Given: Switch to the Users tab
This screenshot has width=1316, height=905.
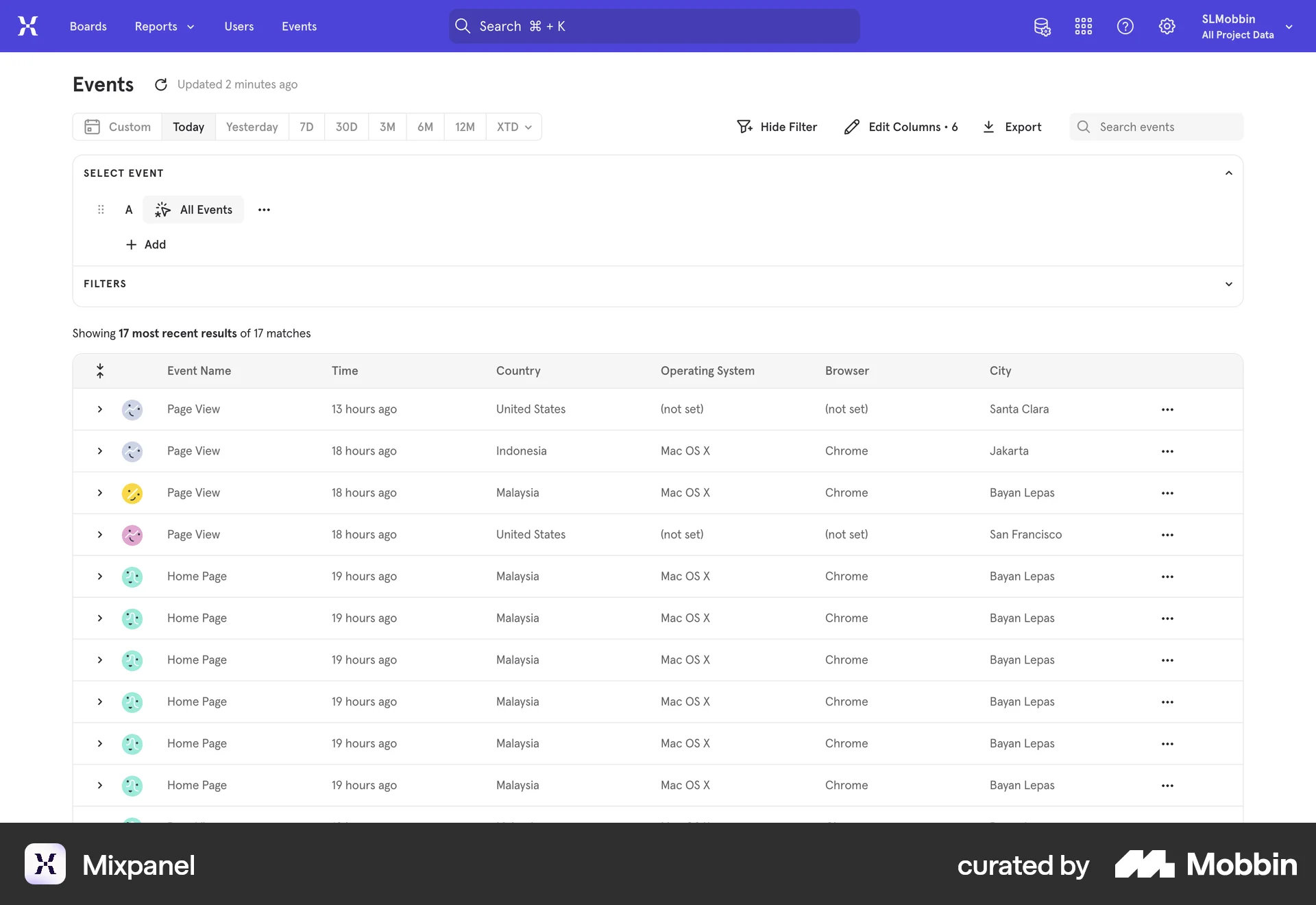Looking at the screenshot, I should point(239,26).
